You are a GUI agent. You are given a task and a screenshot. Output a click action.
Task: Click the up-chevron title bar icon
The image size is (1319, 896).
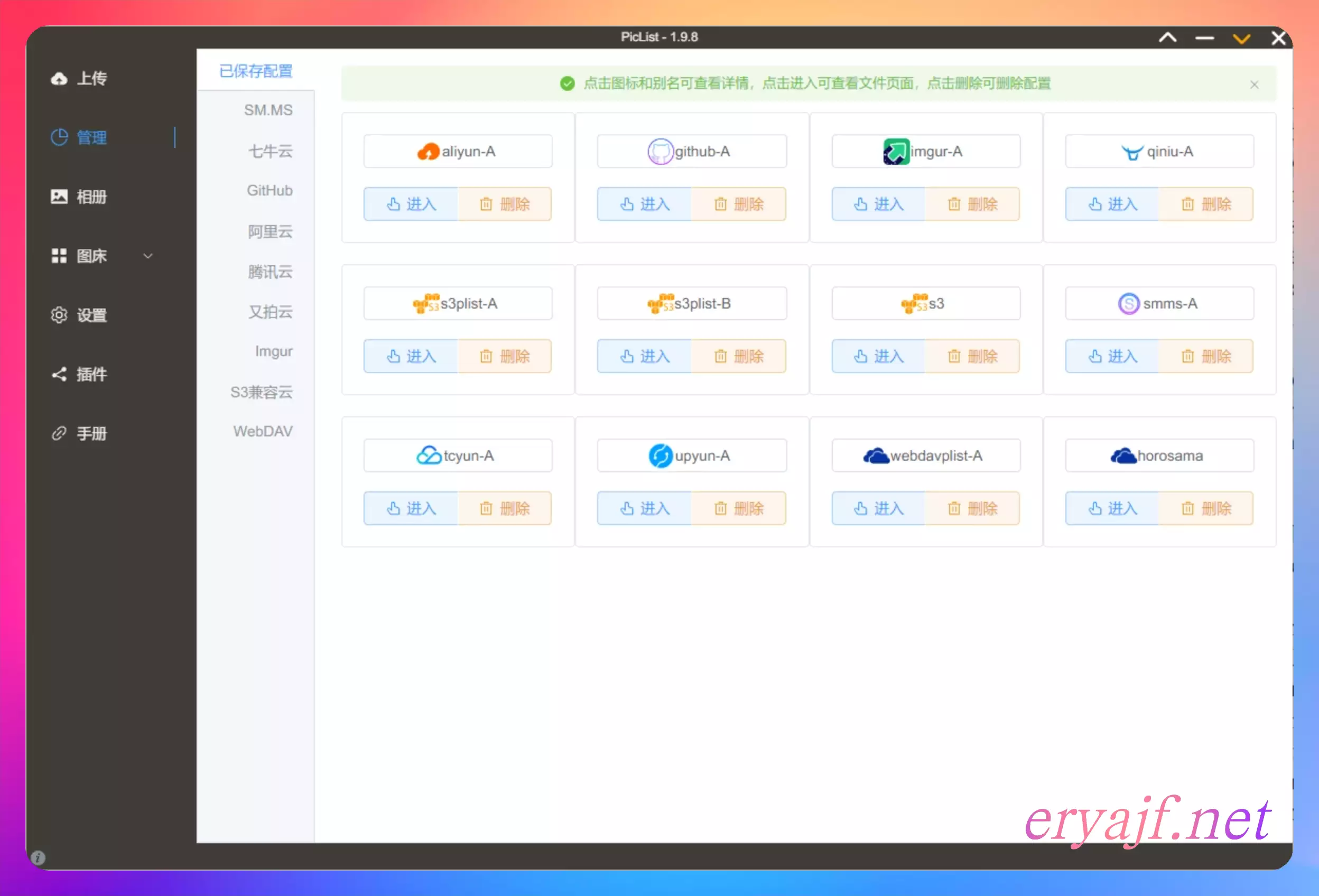[x=1167, y=38]
